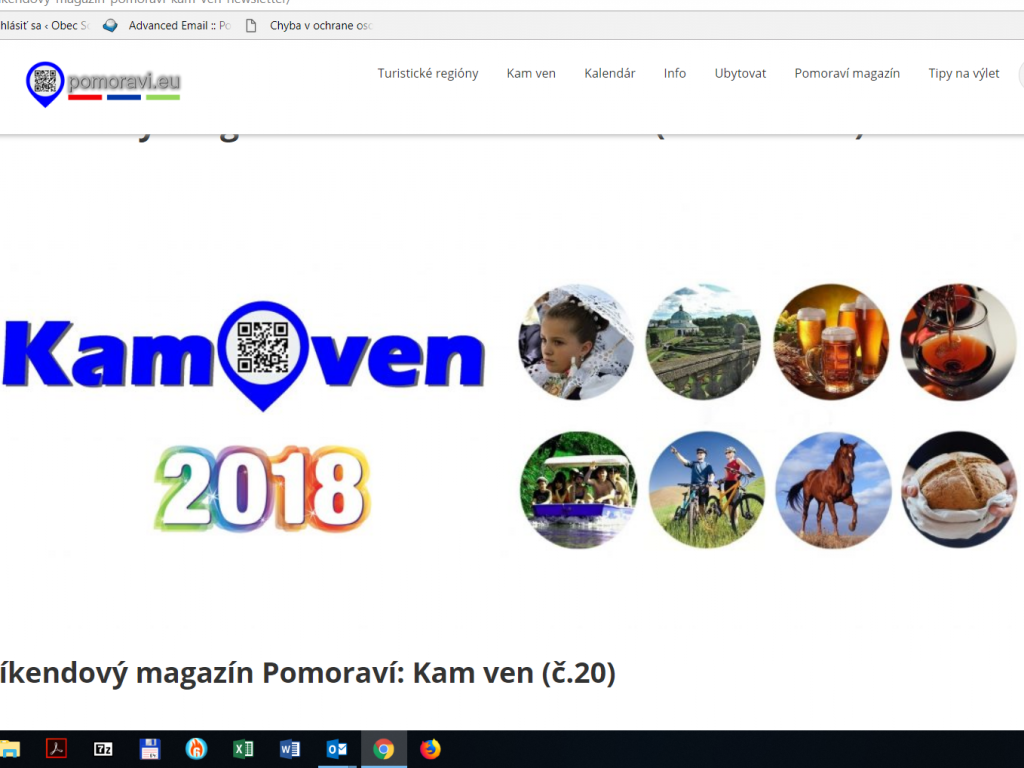Open the brandy glass thumbnail

[x=958, y=342]
